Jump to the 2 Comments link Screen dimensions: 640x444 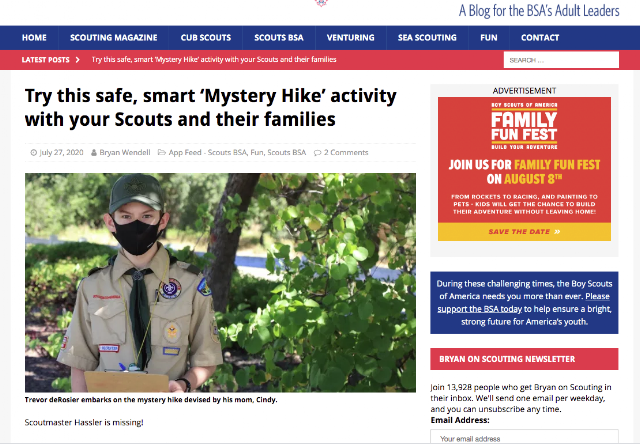pyautogui.click(x=346, y=152)
